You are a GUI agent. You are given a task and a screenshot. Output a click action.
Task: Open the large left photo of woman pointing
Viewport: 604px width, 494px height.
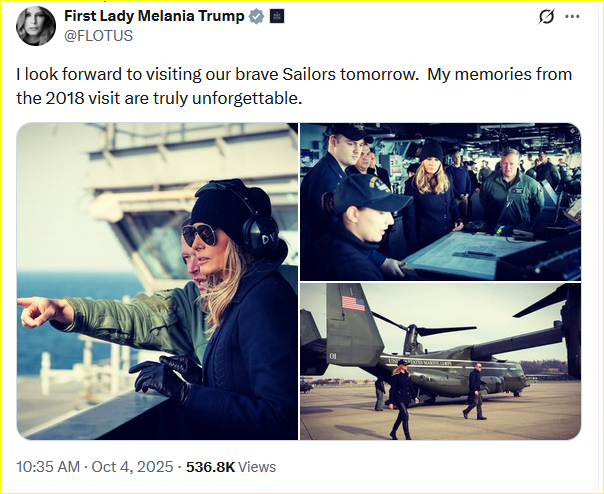tap(157, 281)
